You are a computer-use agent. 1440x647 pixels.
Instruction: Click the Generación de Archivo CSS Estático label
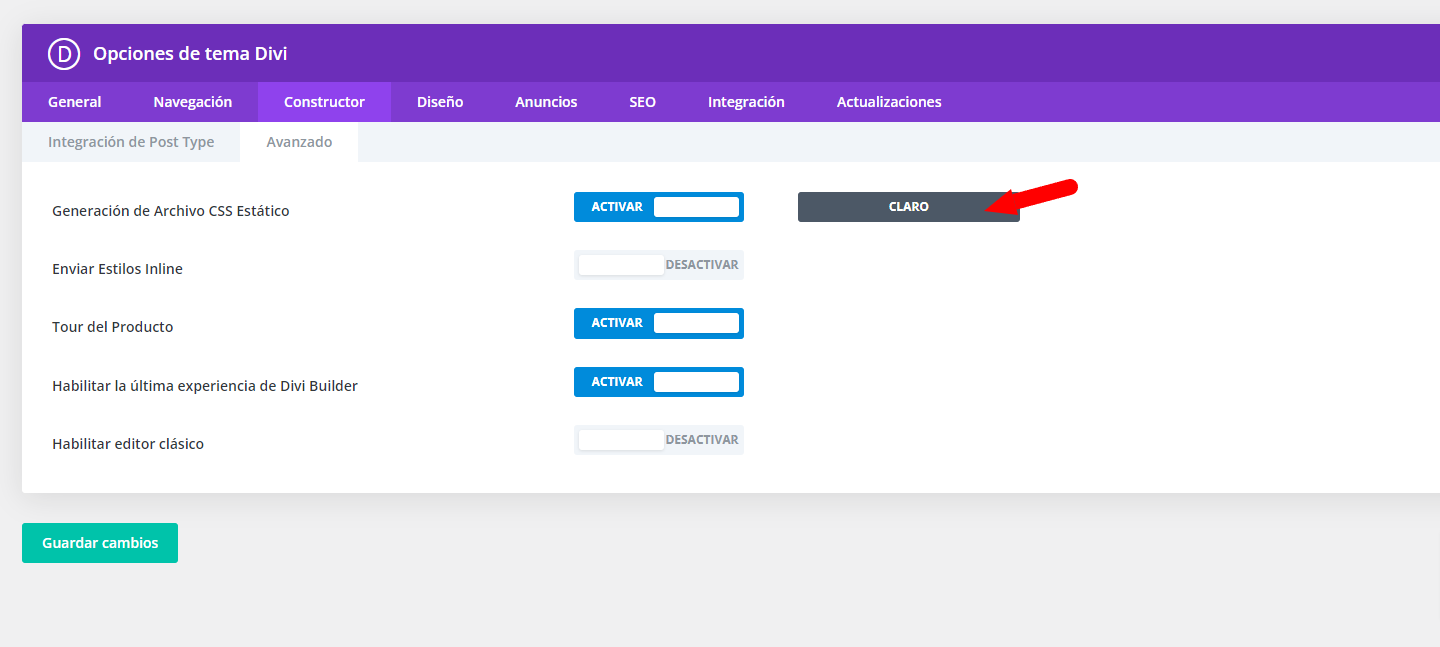click(171, 211)
